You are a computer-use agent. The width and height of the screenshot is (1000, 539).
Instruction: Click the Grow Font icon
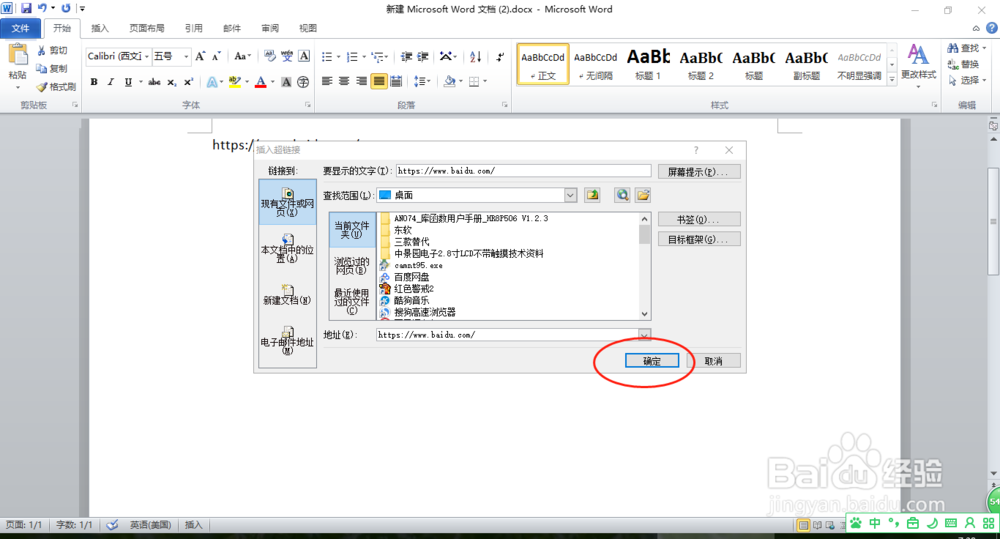[x=200, y=56]
